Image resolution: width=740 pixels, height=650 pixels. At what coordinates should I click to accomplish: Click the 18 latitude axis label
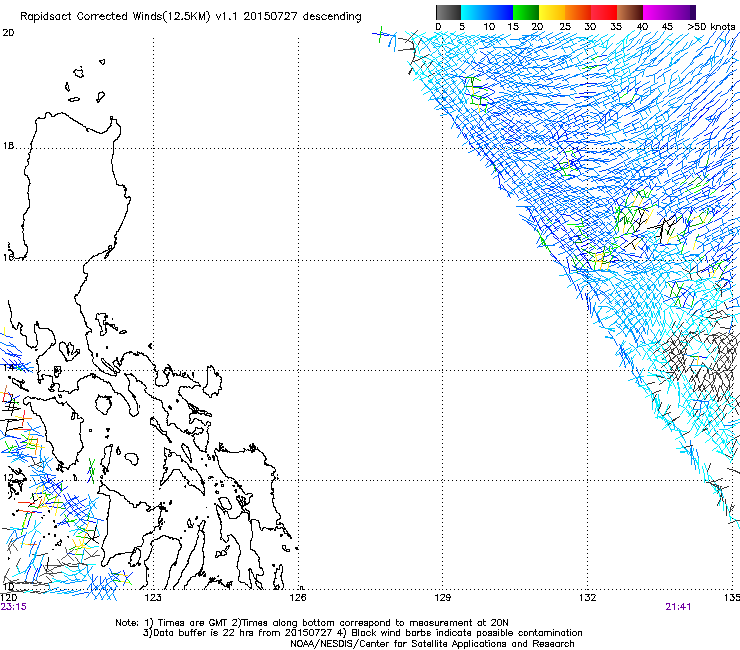pos(8,146)
